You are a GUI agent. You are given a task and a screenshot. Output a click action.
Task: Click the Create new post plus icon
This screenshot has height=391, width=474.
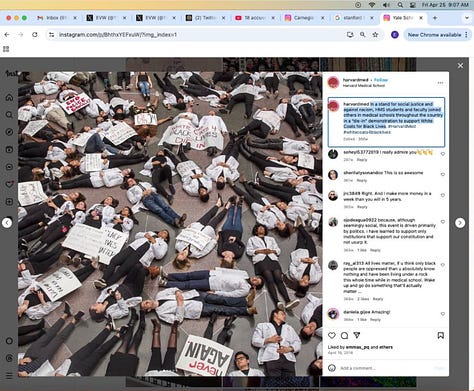pyautogui.click(x=9, y=201)
